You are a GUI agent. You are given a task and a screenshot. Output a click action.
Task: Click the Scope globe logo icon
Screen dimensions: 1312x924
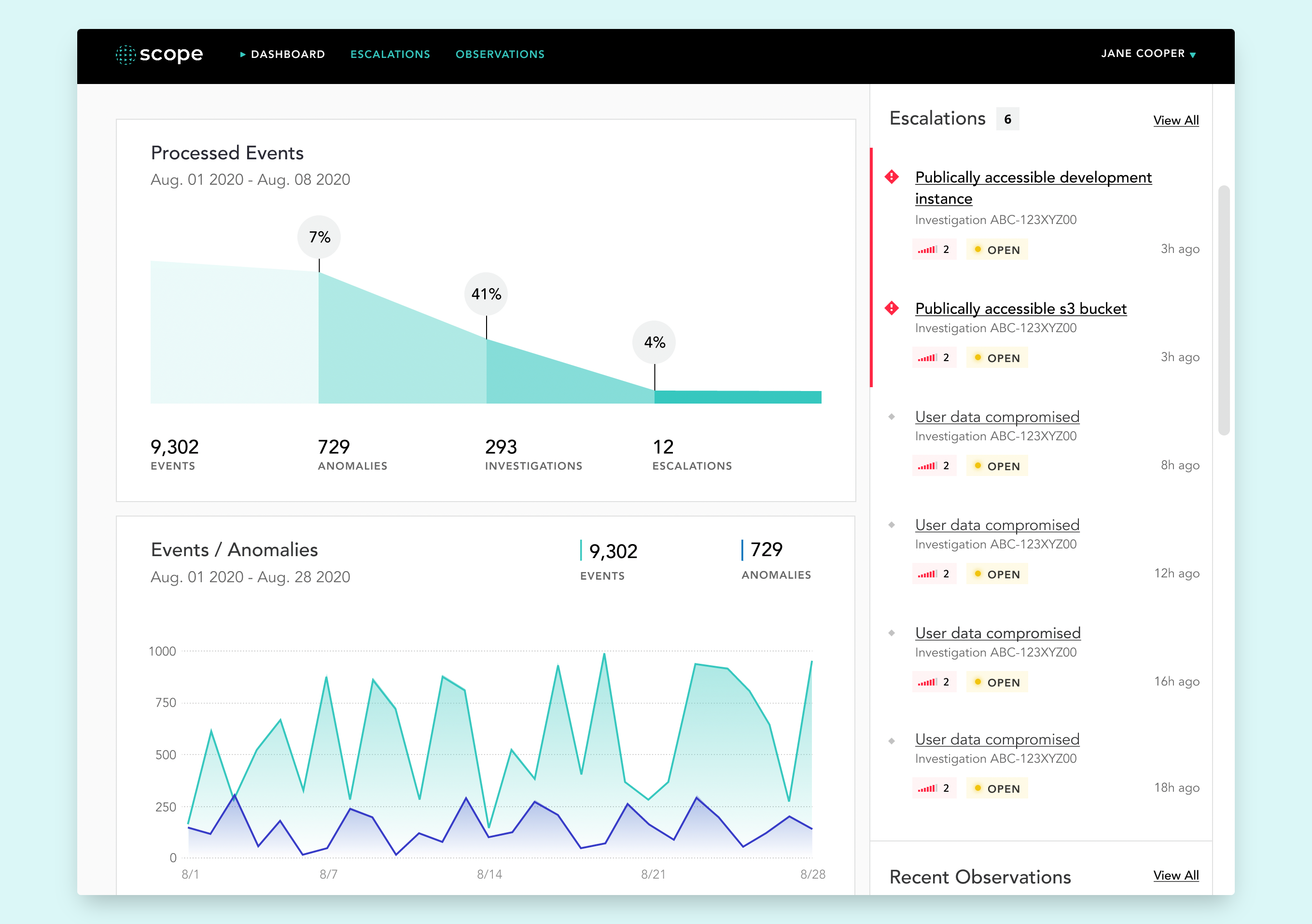pyautogui.click(x=125, y=55)
